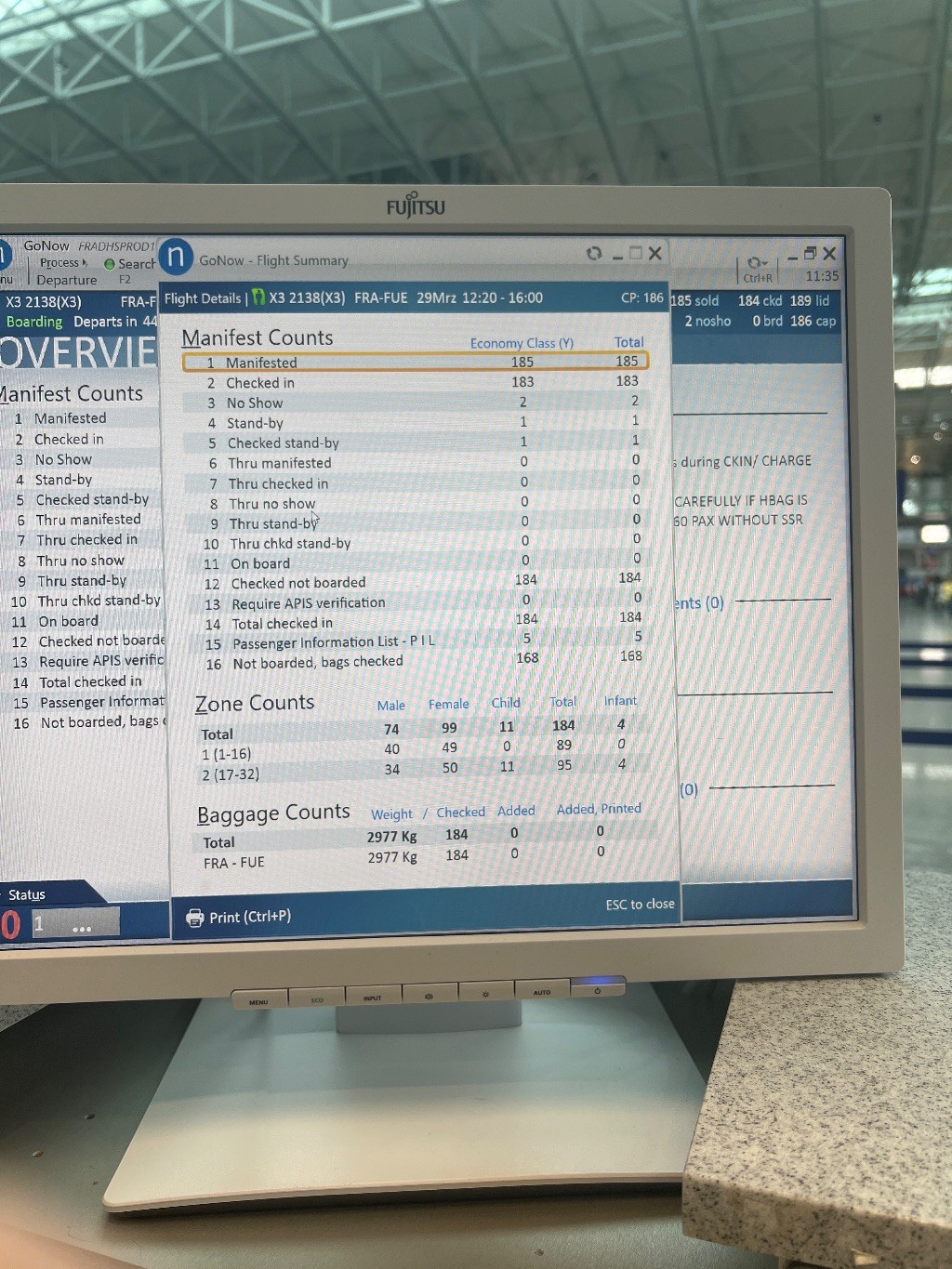Select the Status tab
Image resolution: width=952 pixels, height=1269 pixels.
(x=27, y=894)
